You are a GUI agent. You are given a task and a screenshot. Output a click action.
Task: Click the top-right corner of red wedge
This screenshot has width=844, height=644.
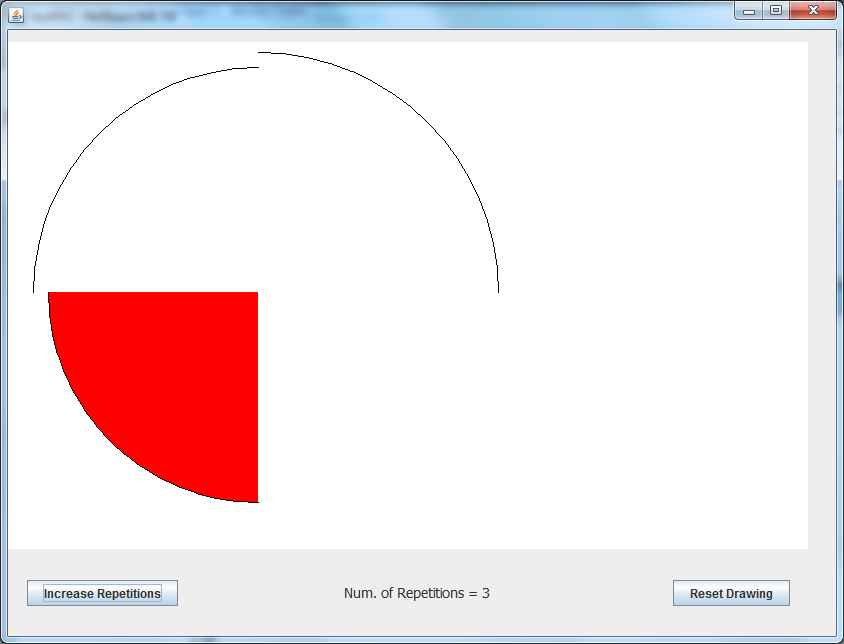click(256, 294)
